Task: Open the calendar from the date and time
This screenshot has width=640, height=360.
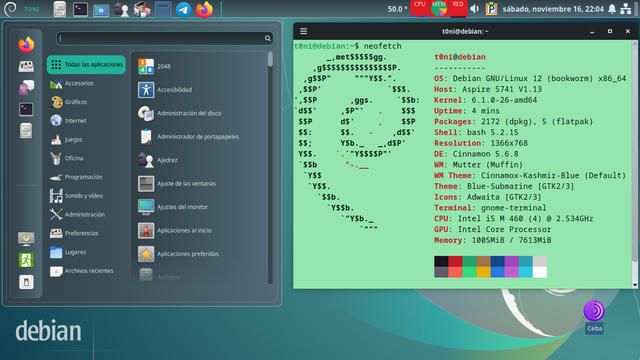Action: coord(553,9)
